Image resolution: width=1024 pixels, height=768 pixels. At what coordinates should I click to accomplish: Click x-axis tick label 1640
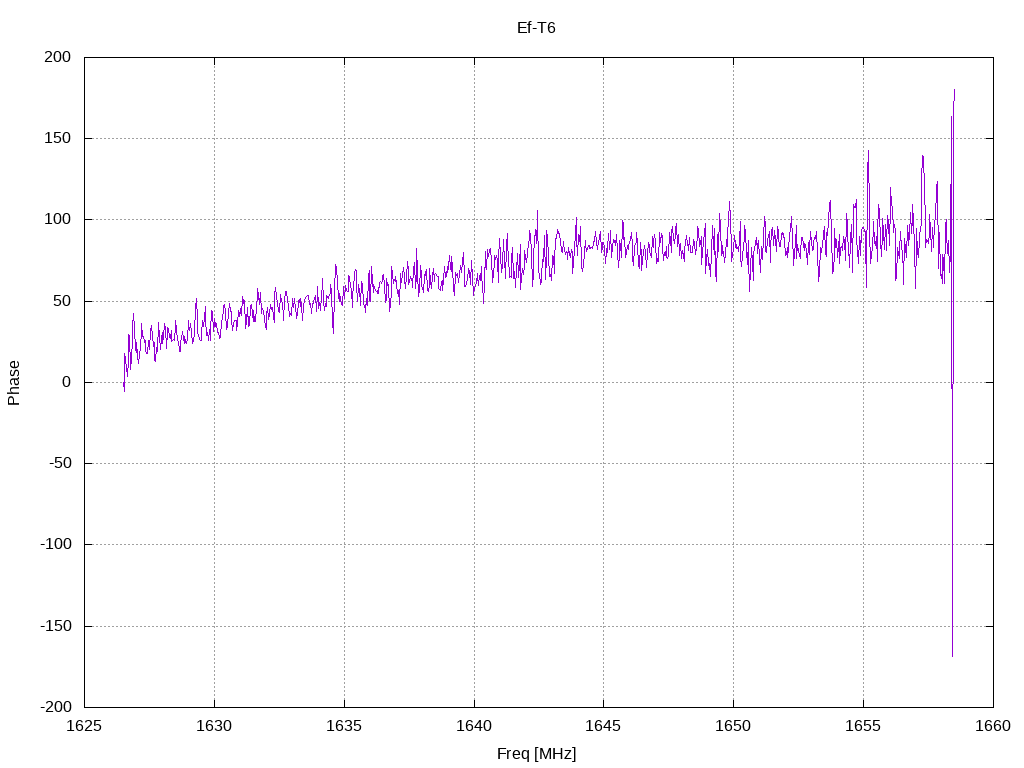click(474, 726)
